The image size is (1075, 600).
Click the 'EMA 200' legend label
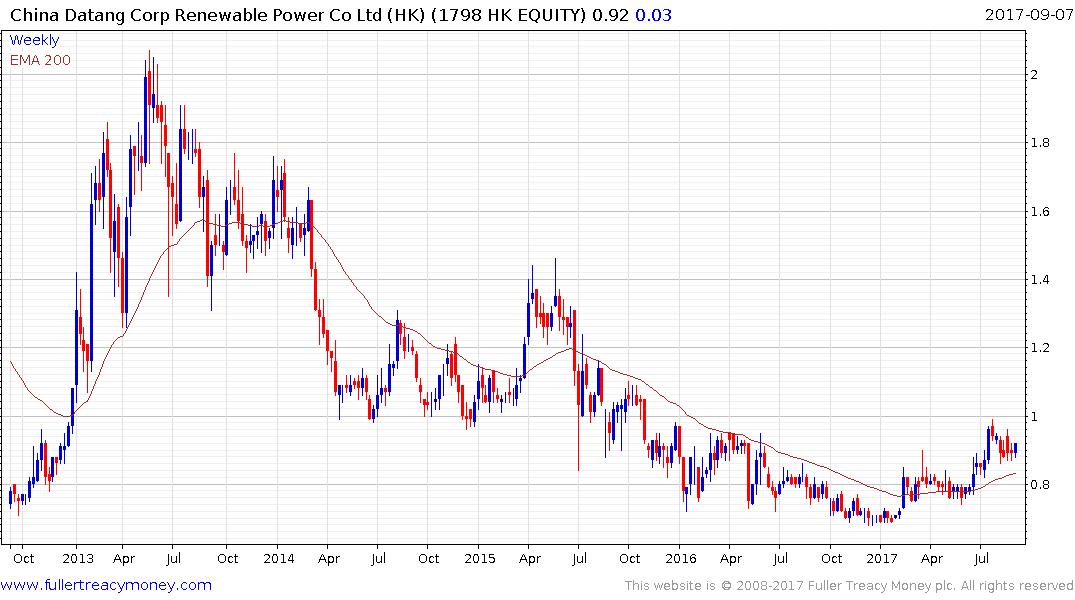[40, 60]
